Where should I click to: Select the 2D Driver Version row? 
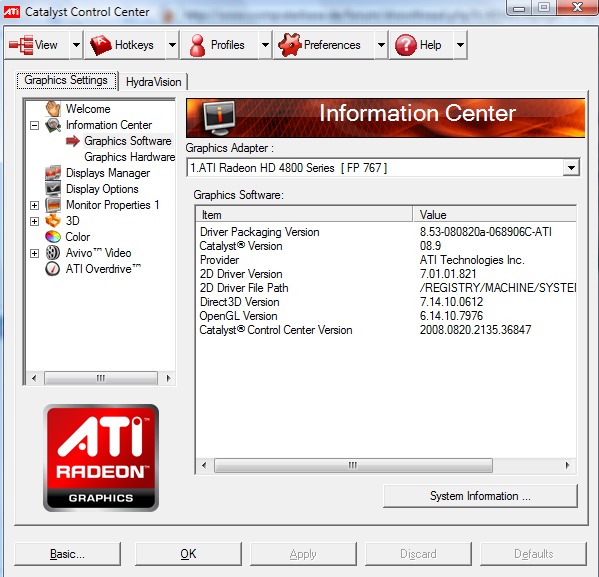pyautogui.click(x=386, y=274)
